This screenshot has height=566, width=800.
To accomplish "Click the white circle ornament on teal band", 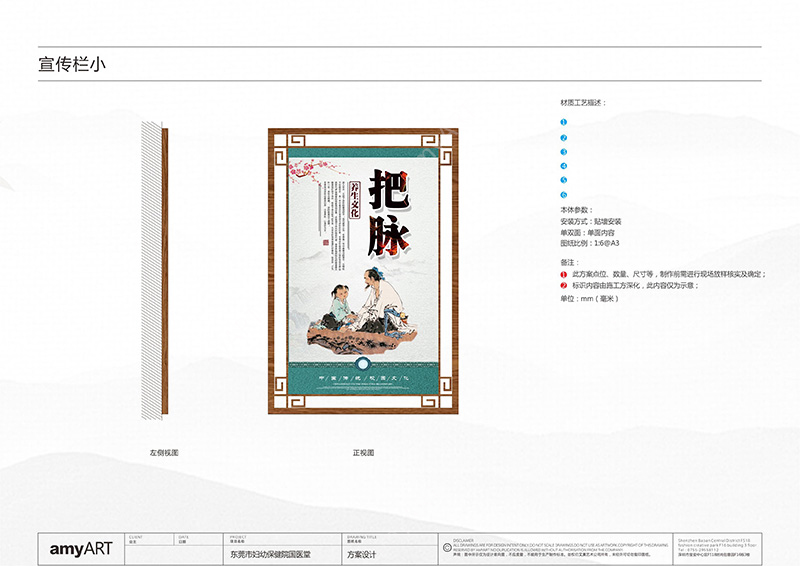I will click(x=363, y=364).
